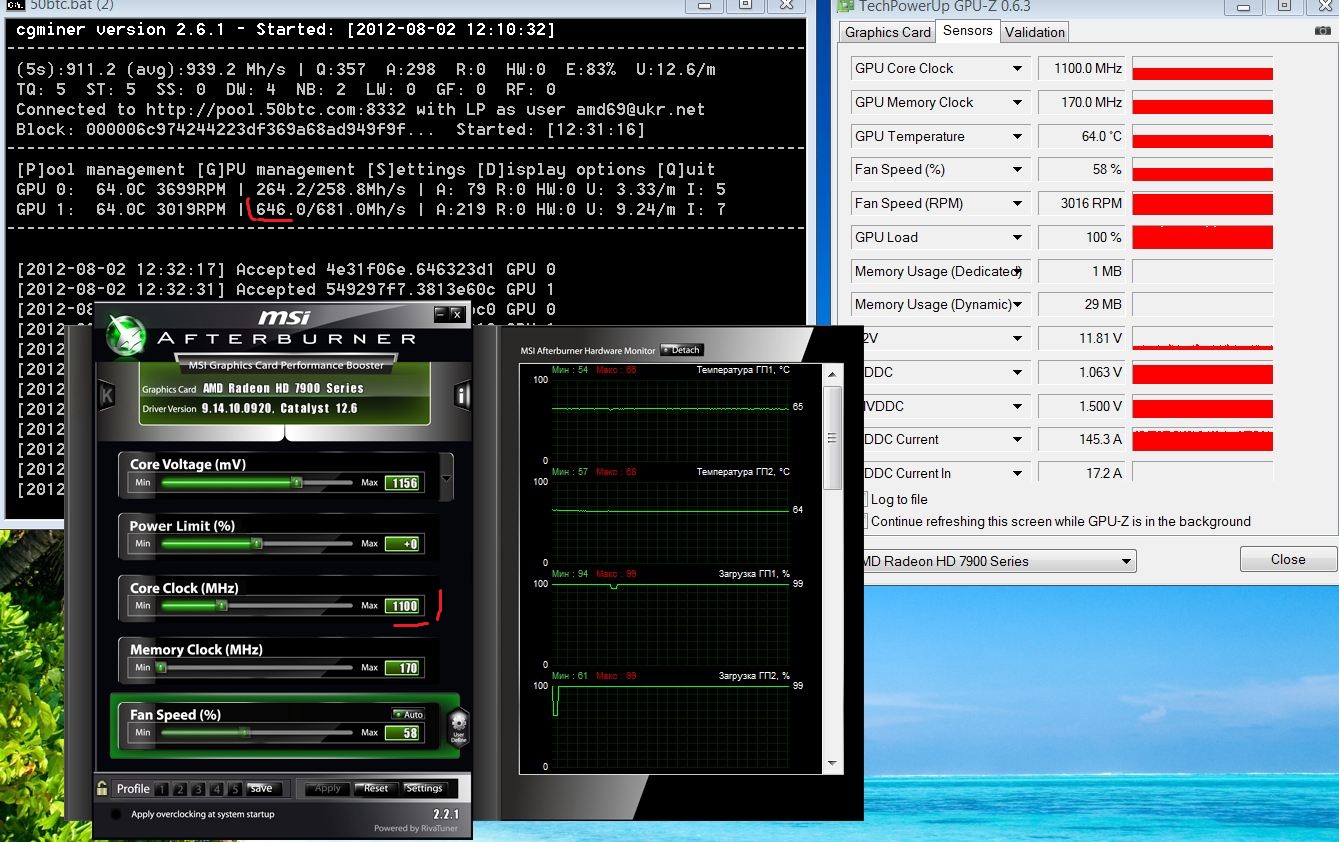The width and height of the screenshot is (1339, 842).
Task: Select profile slot 1 in Afterburner
Action: coord(162,789)
